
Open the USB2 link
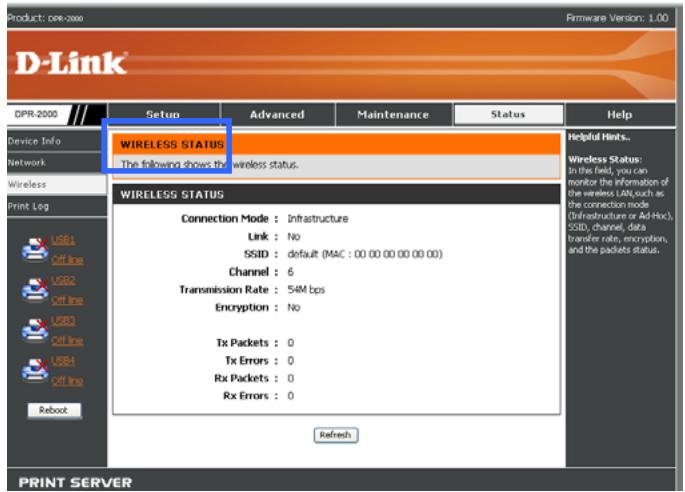click(63, 280)
